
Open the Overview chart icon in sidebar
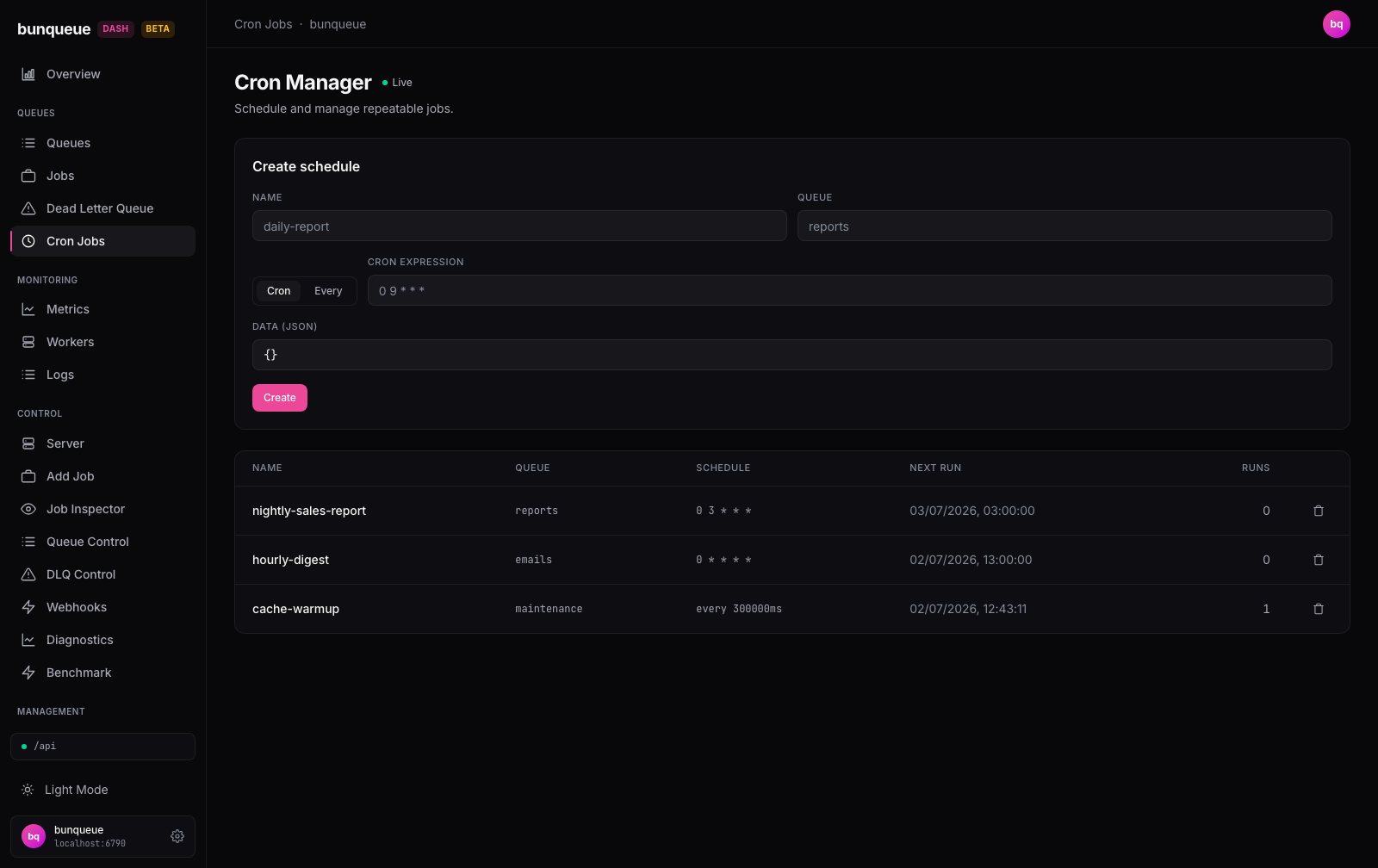[x=28, y=74]
